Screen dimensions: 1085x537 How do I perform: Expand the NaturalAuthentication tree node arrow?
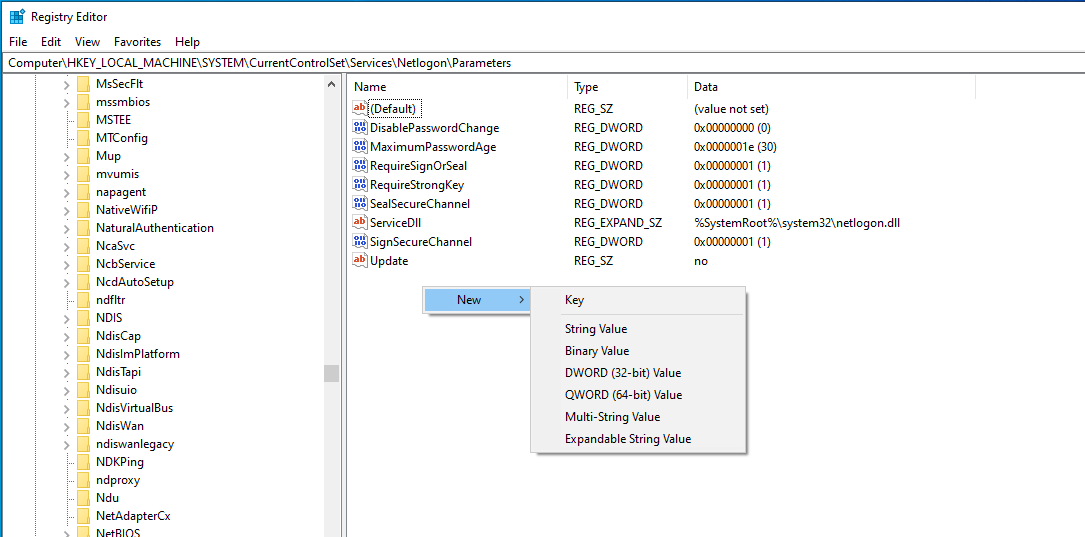pyautogui.click(x=66, y=228)
